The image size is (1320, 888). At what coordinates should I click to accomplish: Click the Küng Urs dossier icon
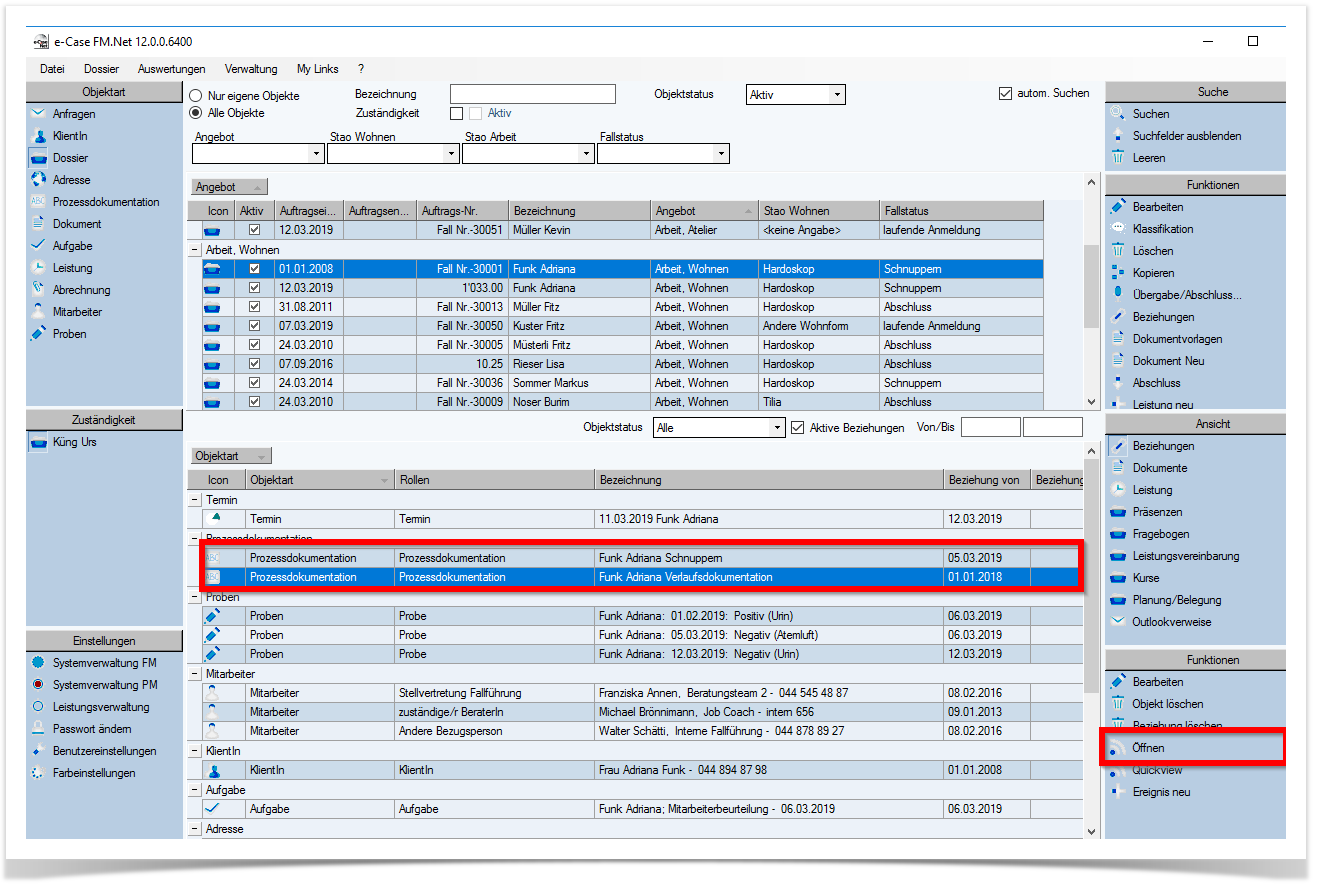[x=38, y=442]
